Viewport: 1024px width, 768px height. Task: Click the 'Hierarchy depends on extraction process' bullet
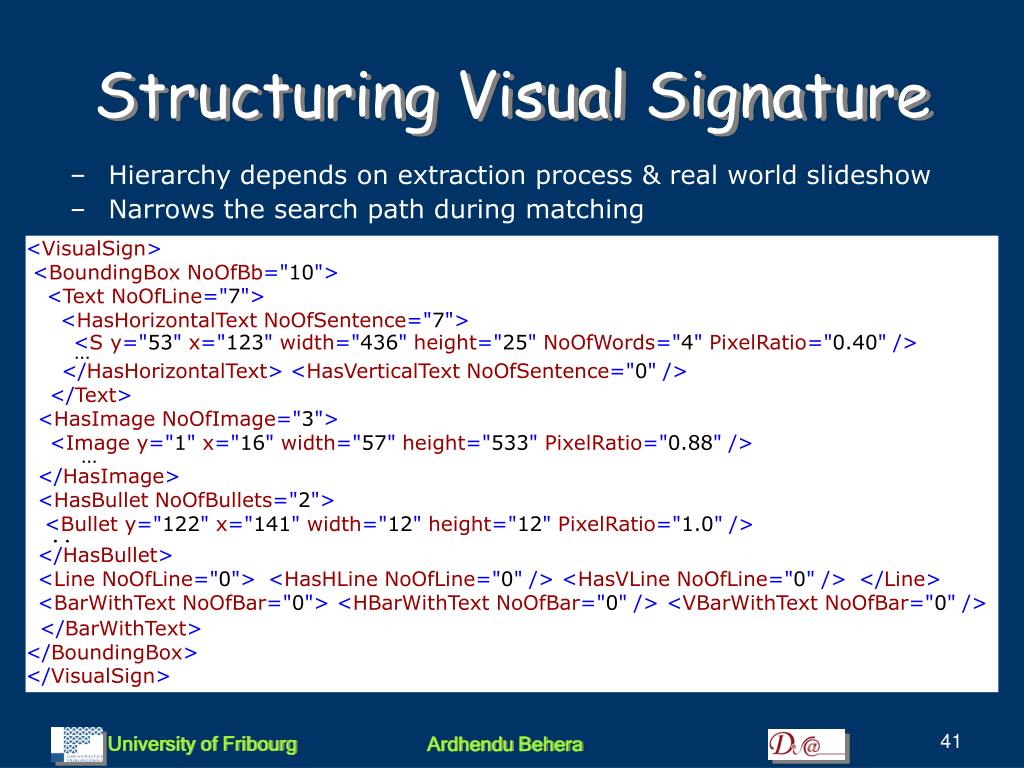[x=519, y=175]
